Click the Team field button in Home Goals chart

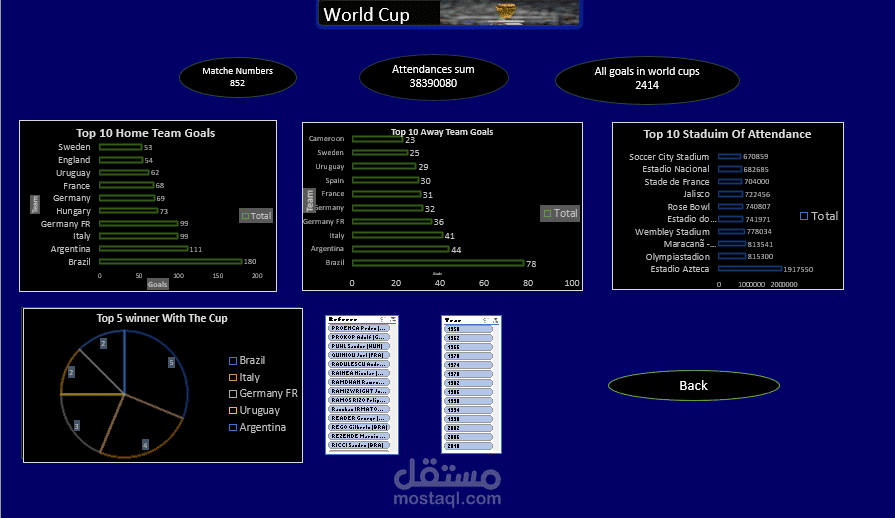pos(35,204)
